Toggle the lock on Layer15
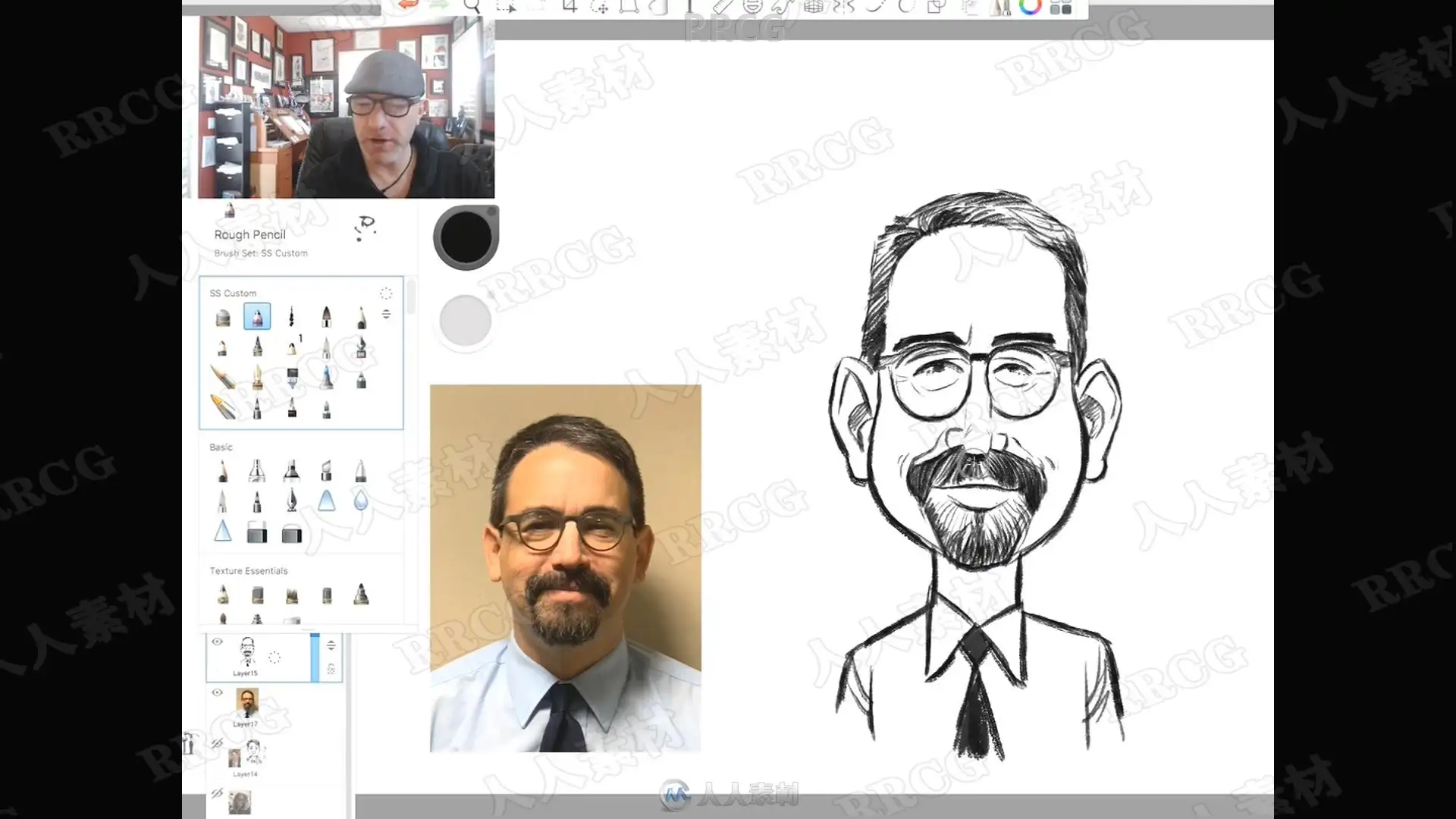This screenshot has width=1456, height=819. (x=331, y=669)
